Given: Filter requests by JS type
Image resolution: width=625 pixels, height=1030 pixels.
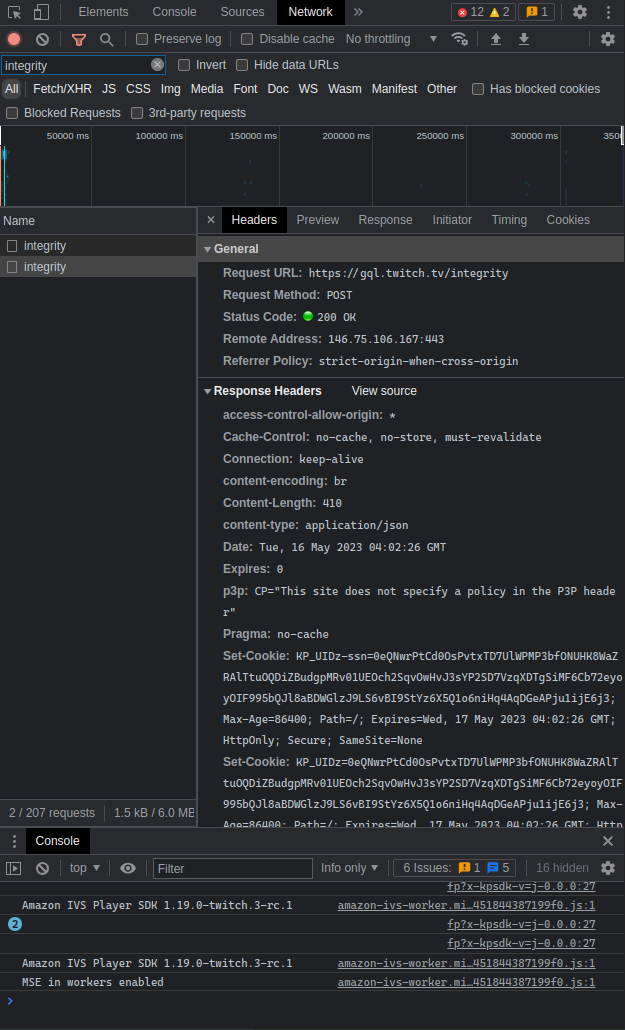Looking at the screenshot, I should (108, 89).
